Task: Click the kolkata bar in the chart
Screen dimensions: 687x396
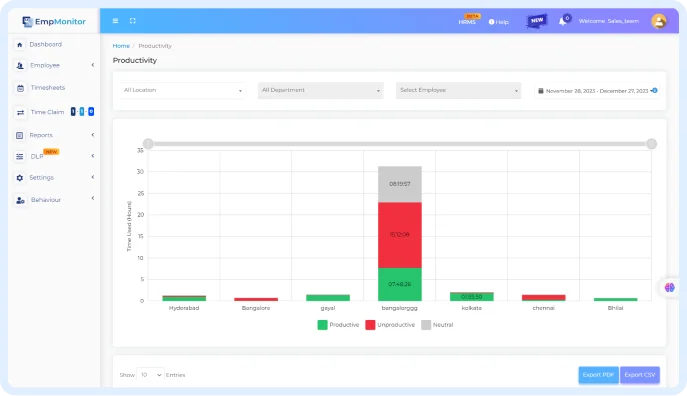Action: [x=471, y=297]
